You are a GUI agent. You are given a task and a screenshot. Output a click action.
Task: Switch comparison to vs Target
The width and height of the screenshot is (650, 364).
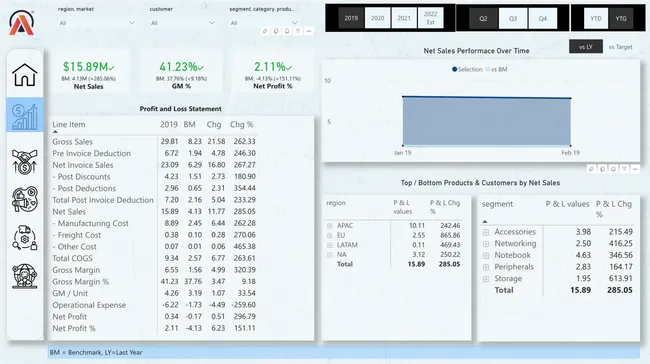(x=621, y=47)
